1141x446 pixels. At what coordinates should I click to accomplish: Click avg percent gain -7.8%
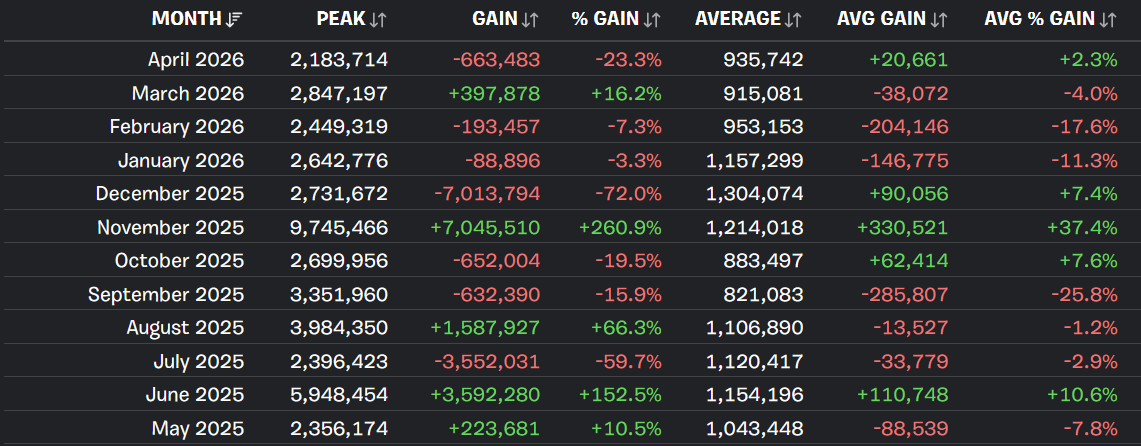[1089, 429]
